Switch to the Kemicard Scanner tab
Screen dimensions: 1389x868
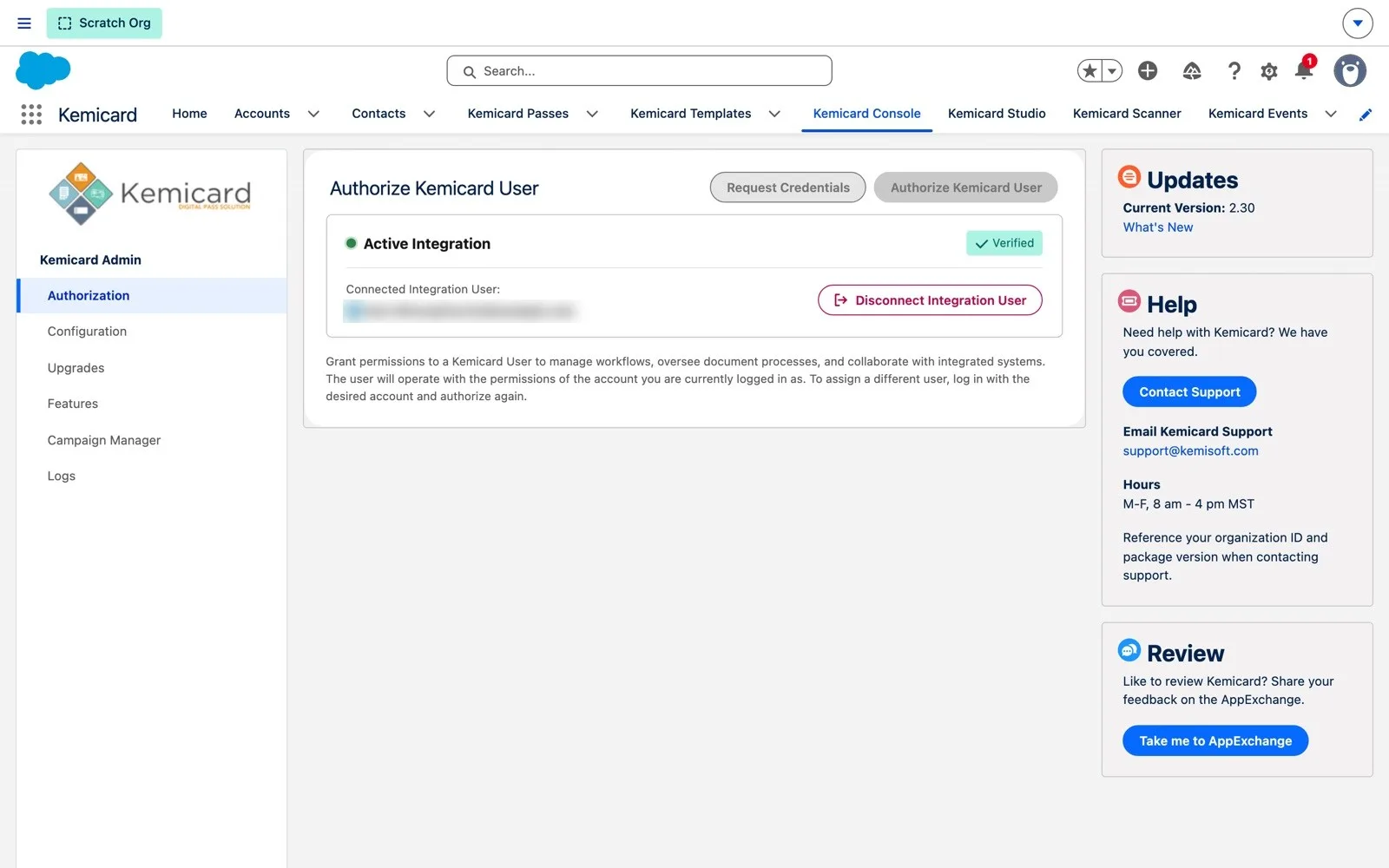point(1127,114)
